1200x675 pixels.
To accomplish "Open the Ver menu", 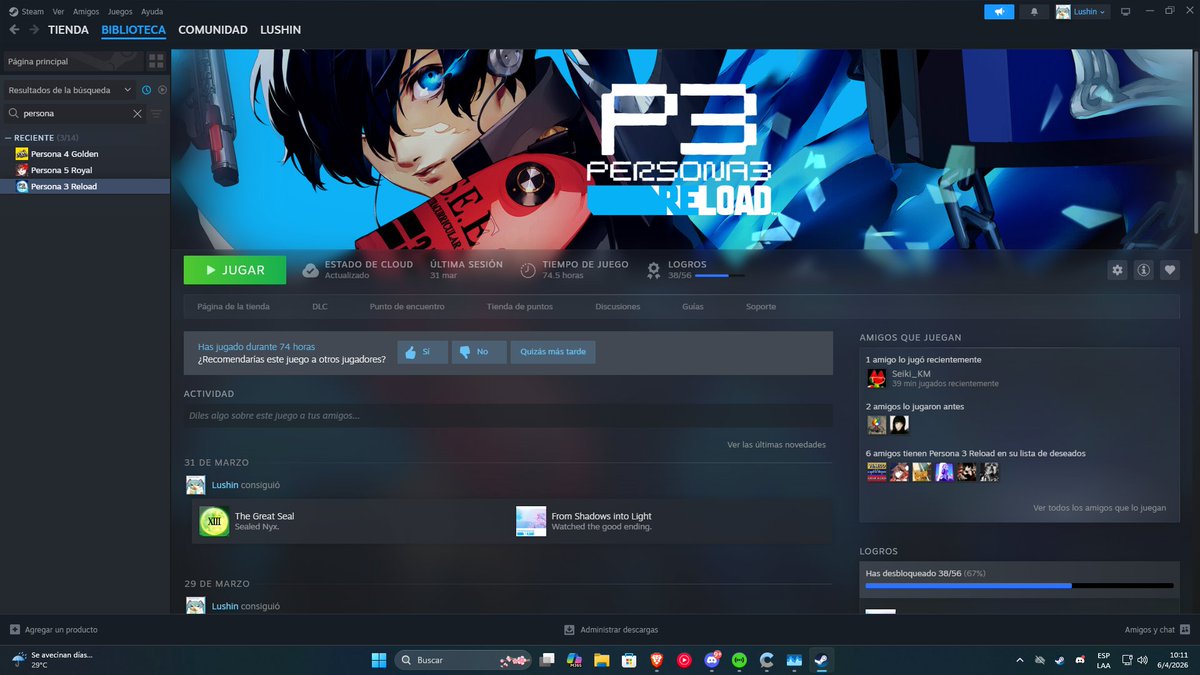I will 59,12.
